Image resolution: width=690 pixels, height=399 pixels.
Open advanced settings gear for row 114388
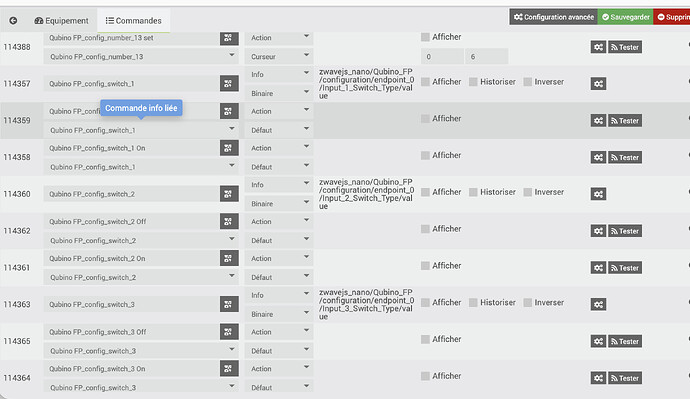point(598,47)
